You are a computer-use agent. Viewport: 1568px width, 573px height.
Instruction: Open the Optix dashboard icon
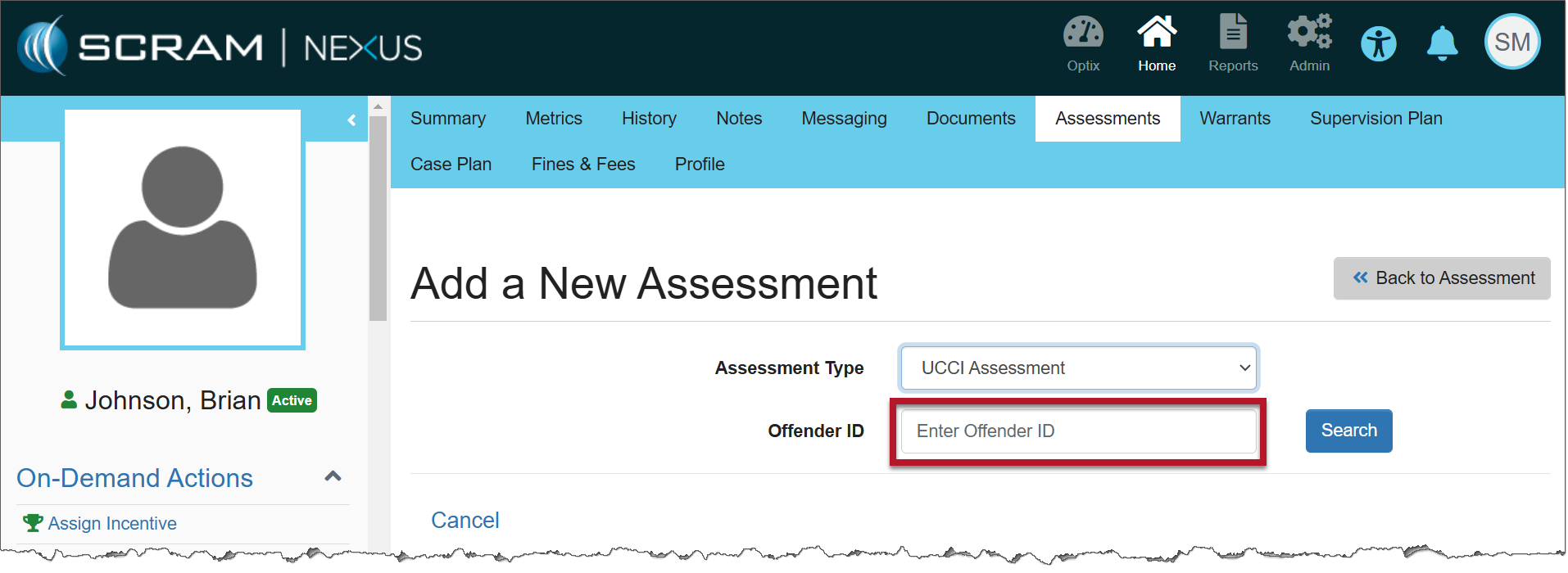(1082, 34)
